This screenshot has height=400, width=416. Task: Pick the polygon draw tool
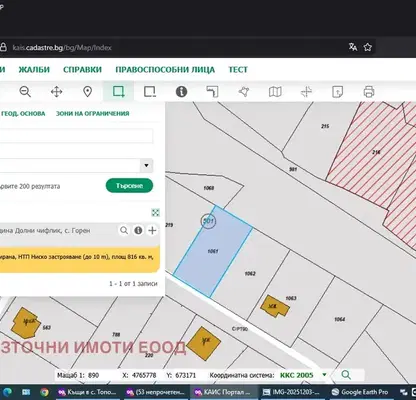[244, 91]
